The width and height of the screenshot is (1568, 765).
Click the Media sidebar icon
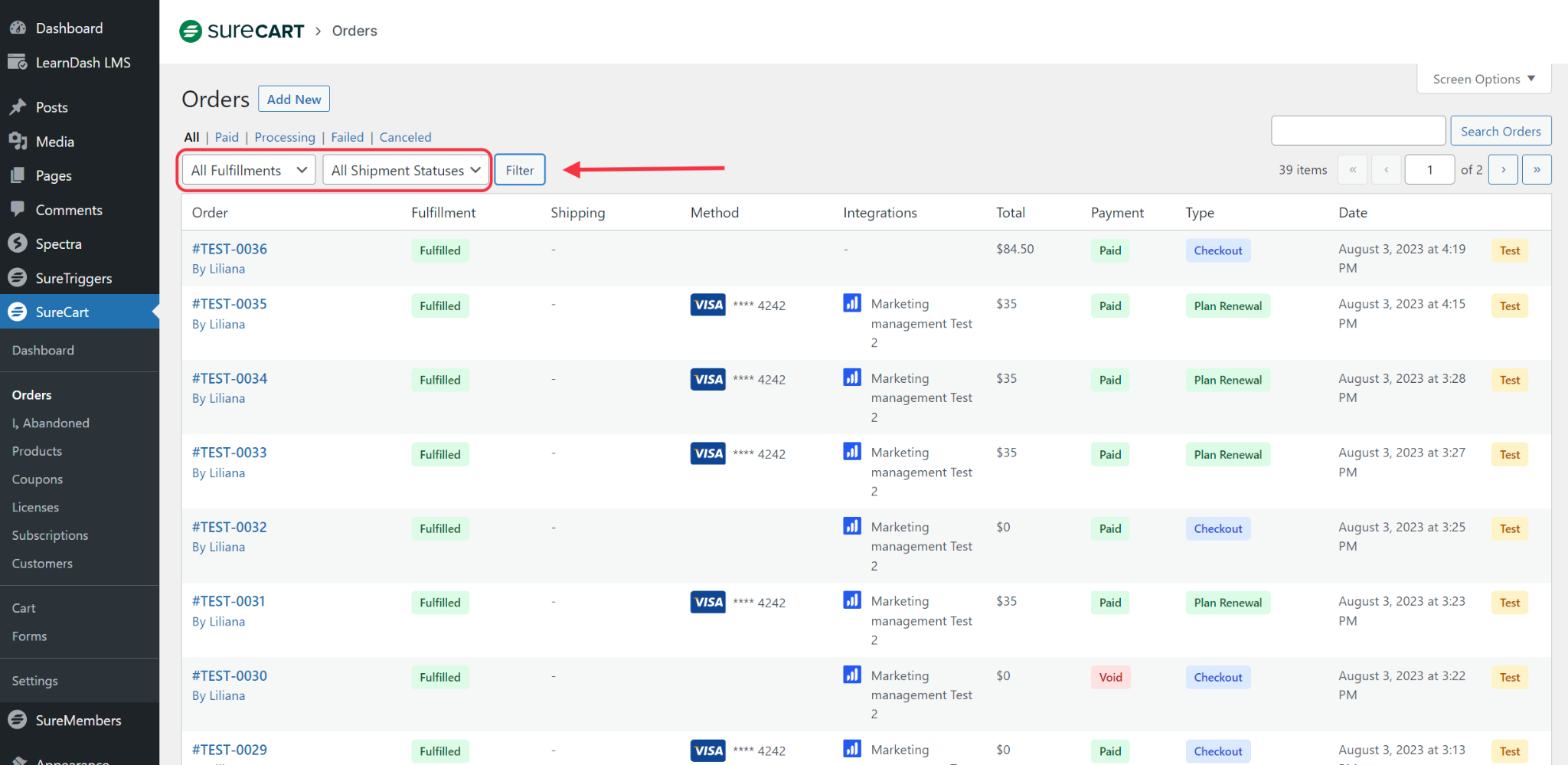click(x=18, y=141)
